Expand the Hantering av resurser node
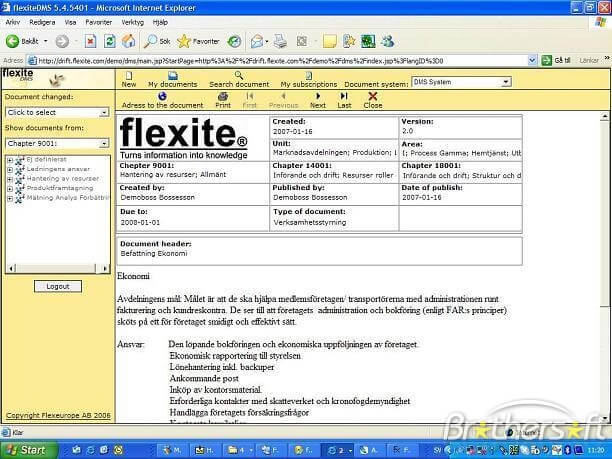Screen dimensions: 612x459 click(10, 179)
